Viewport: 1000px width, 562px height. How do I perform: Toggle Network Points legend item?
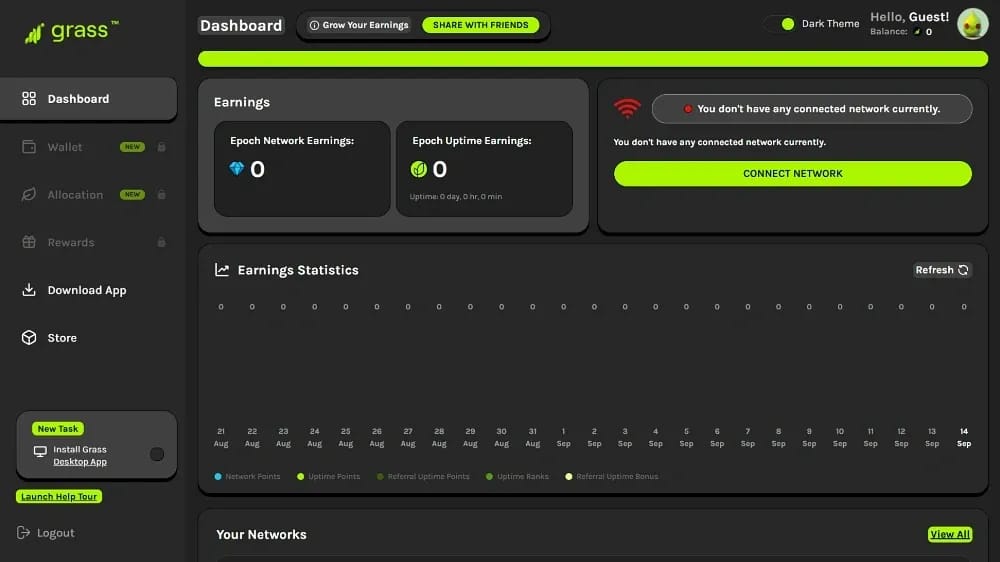coord(247,477)
